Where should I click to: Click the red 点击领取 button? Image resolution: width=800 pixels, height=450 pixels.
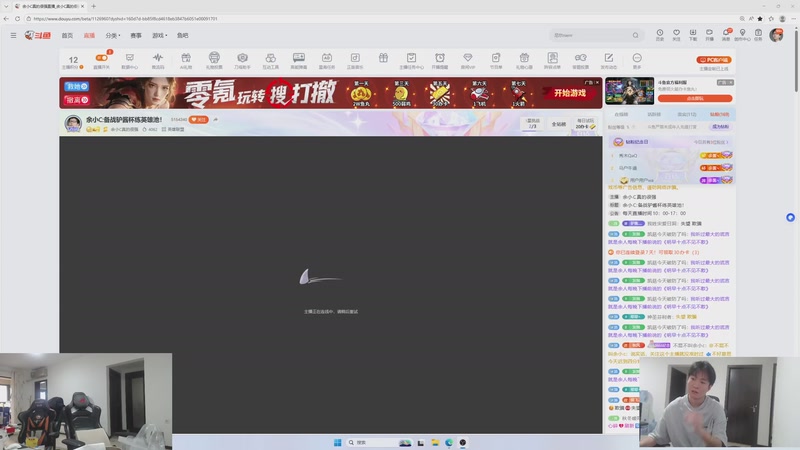pos(695,98)
